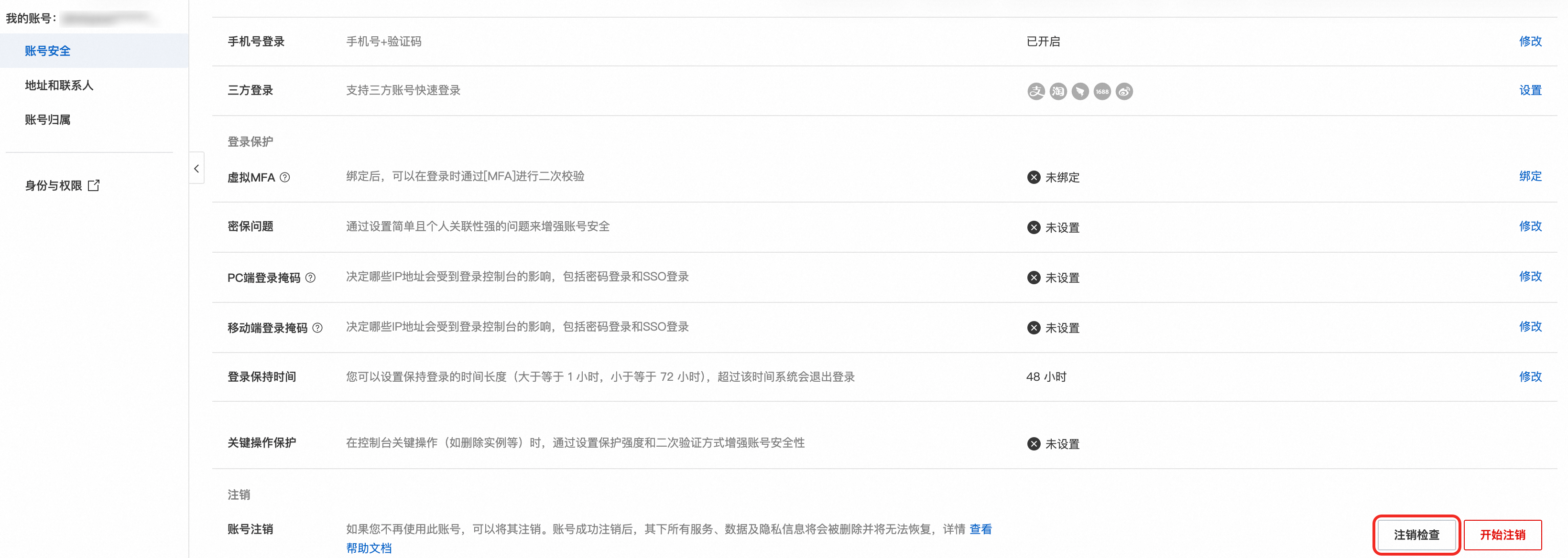
Task: Click the 虚拟MFA row label
Action: coord(251,177)
